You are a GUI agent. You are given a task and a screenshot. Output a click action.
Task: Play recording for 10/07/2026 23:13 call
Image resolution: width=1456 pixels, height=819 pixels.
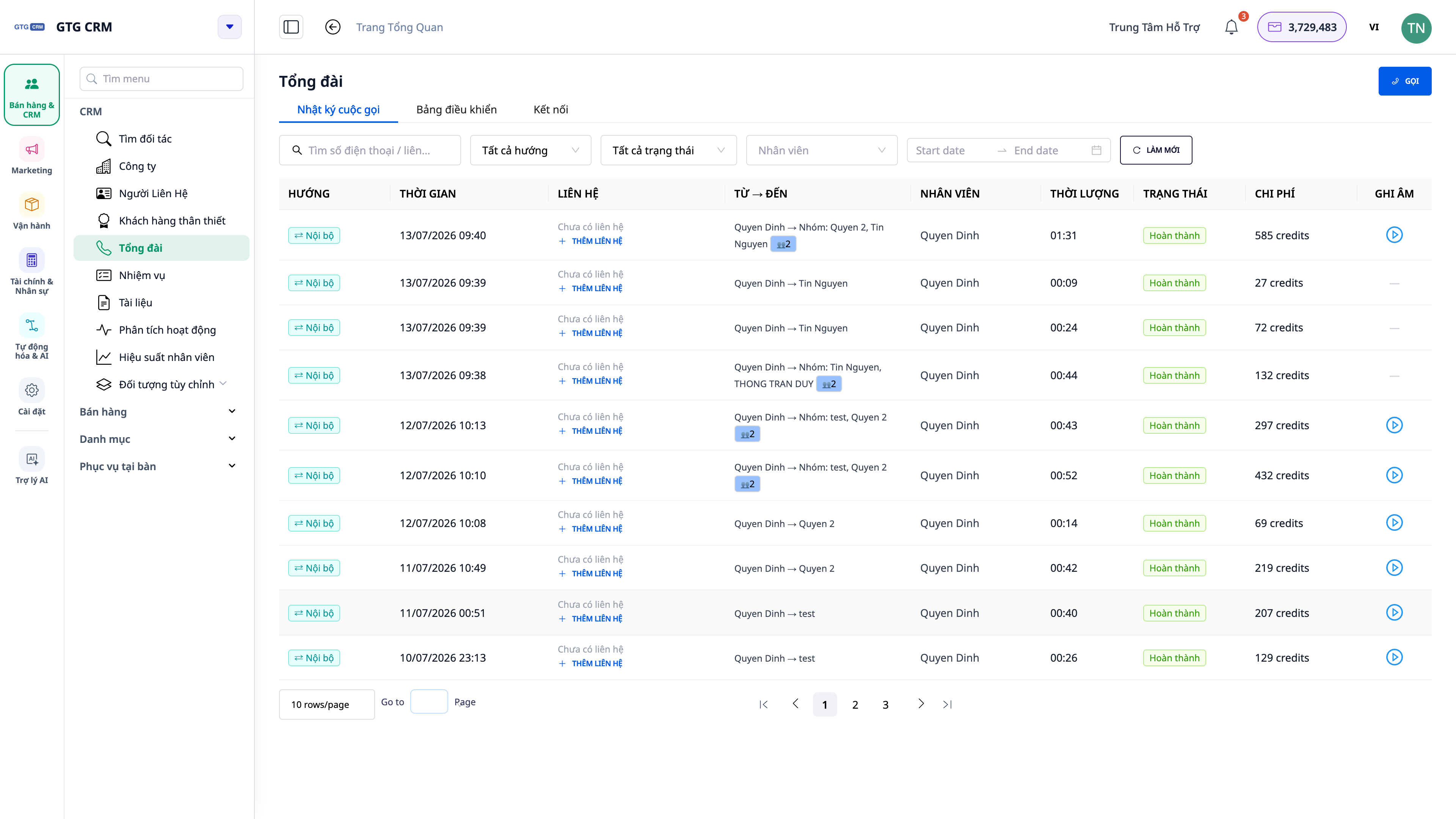pyautogui.click(x=1395, y=657)
